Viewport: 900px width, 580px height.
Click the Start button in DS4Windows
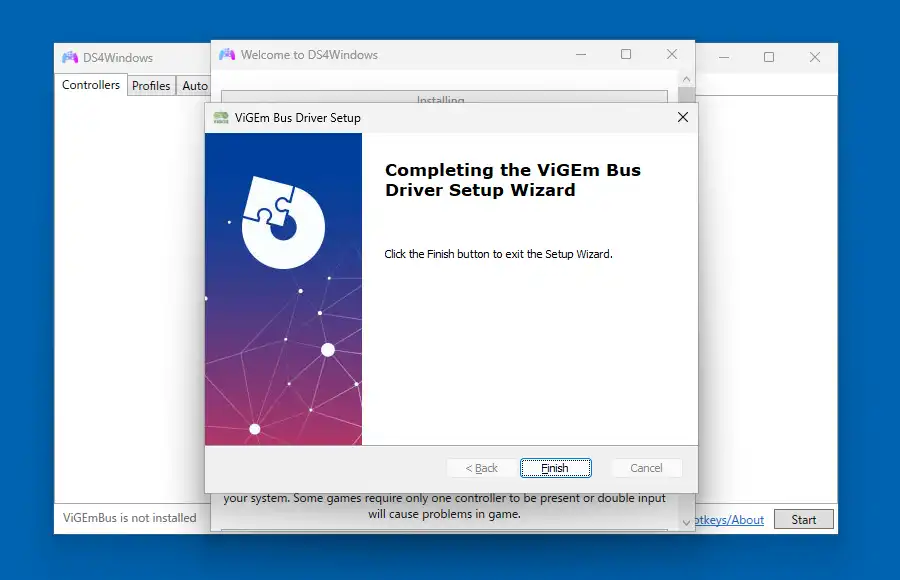[x=804, y=519]
